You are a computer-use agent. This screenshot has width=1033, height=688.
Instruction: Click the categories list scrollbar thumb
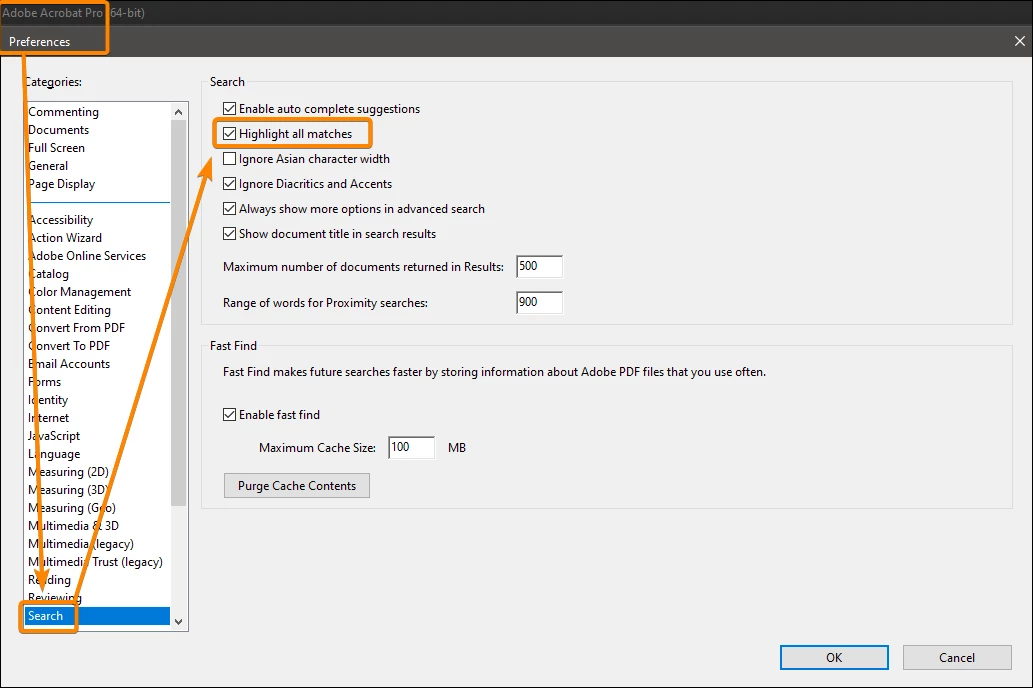click(179, 313)
